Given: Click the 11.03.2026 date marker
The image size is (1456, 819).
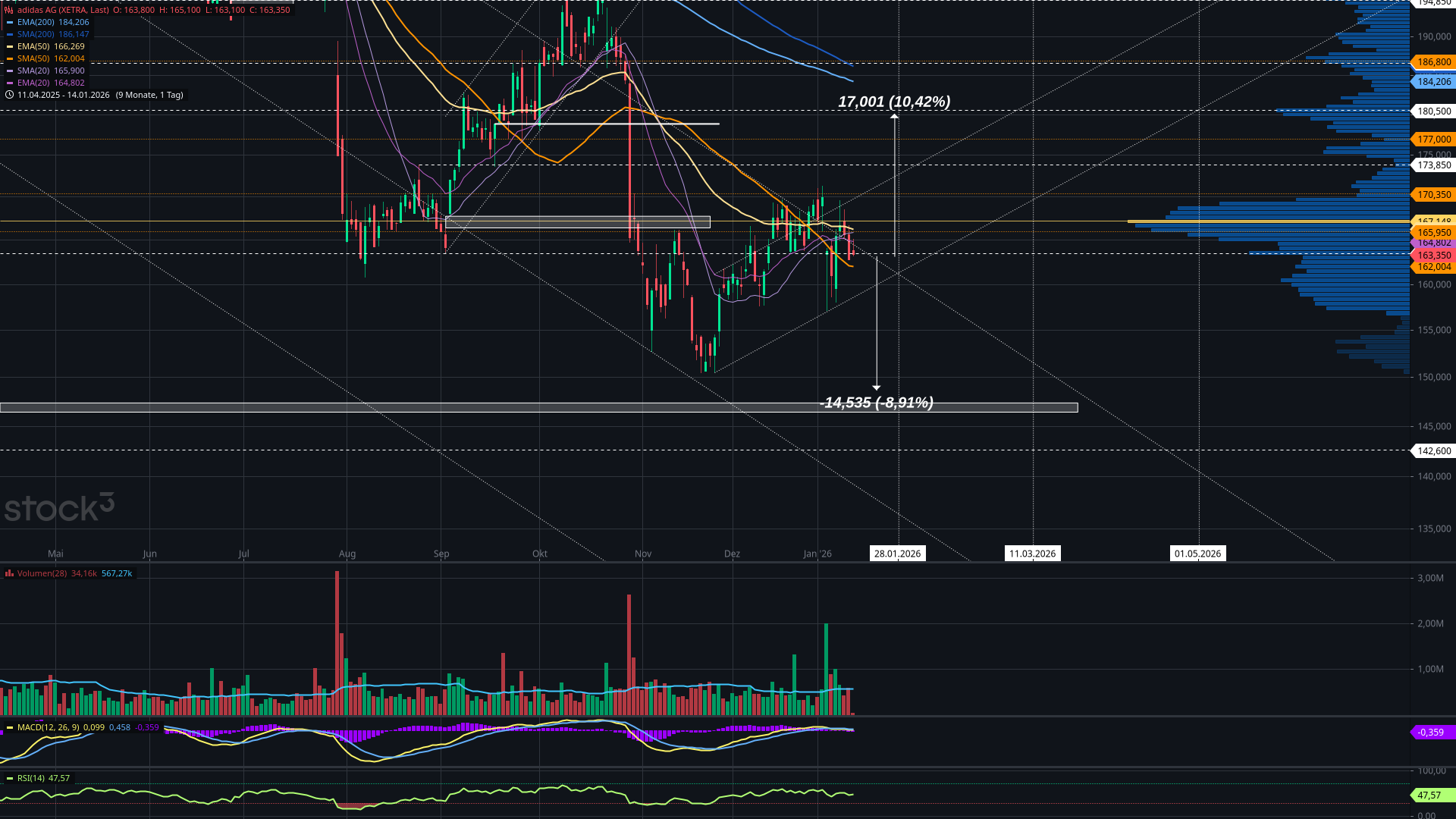Looking at the screenshot, I should (x=1032, y=554).
